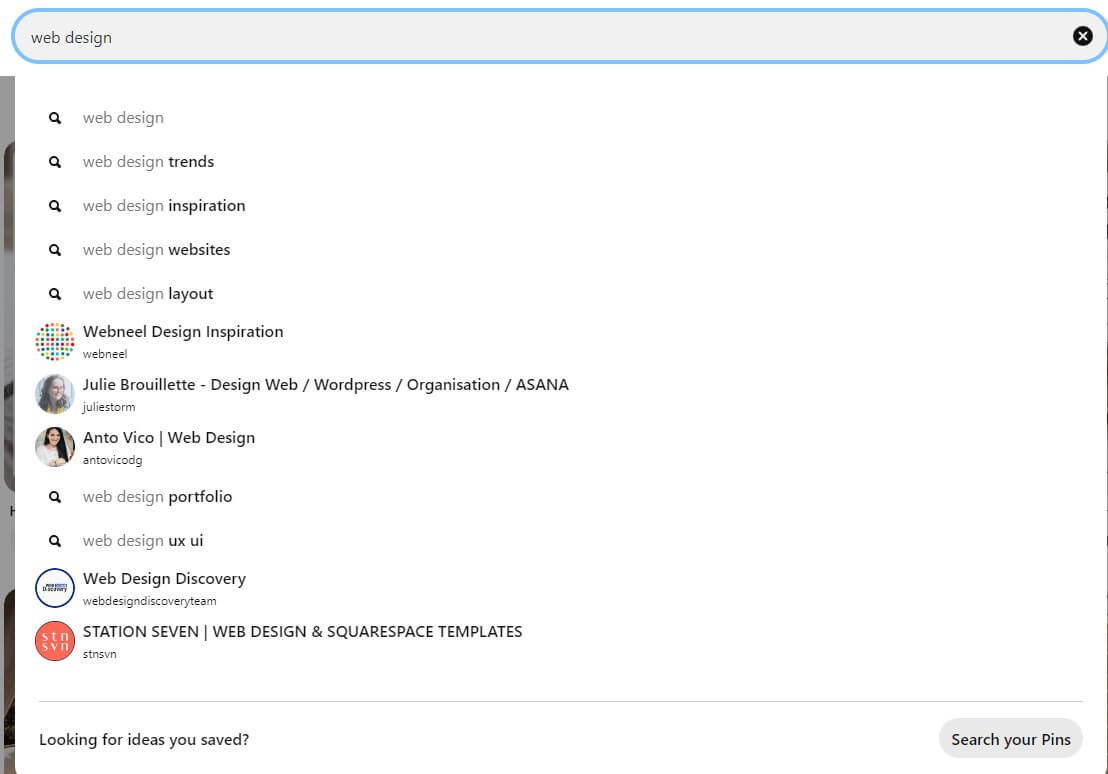Click the 'Search your Pins' button
The height and width of the screenshot is (774, 1108).
[x=1010, y=739]
